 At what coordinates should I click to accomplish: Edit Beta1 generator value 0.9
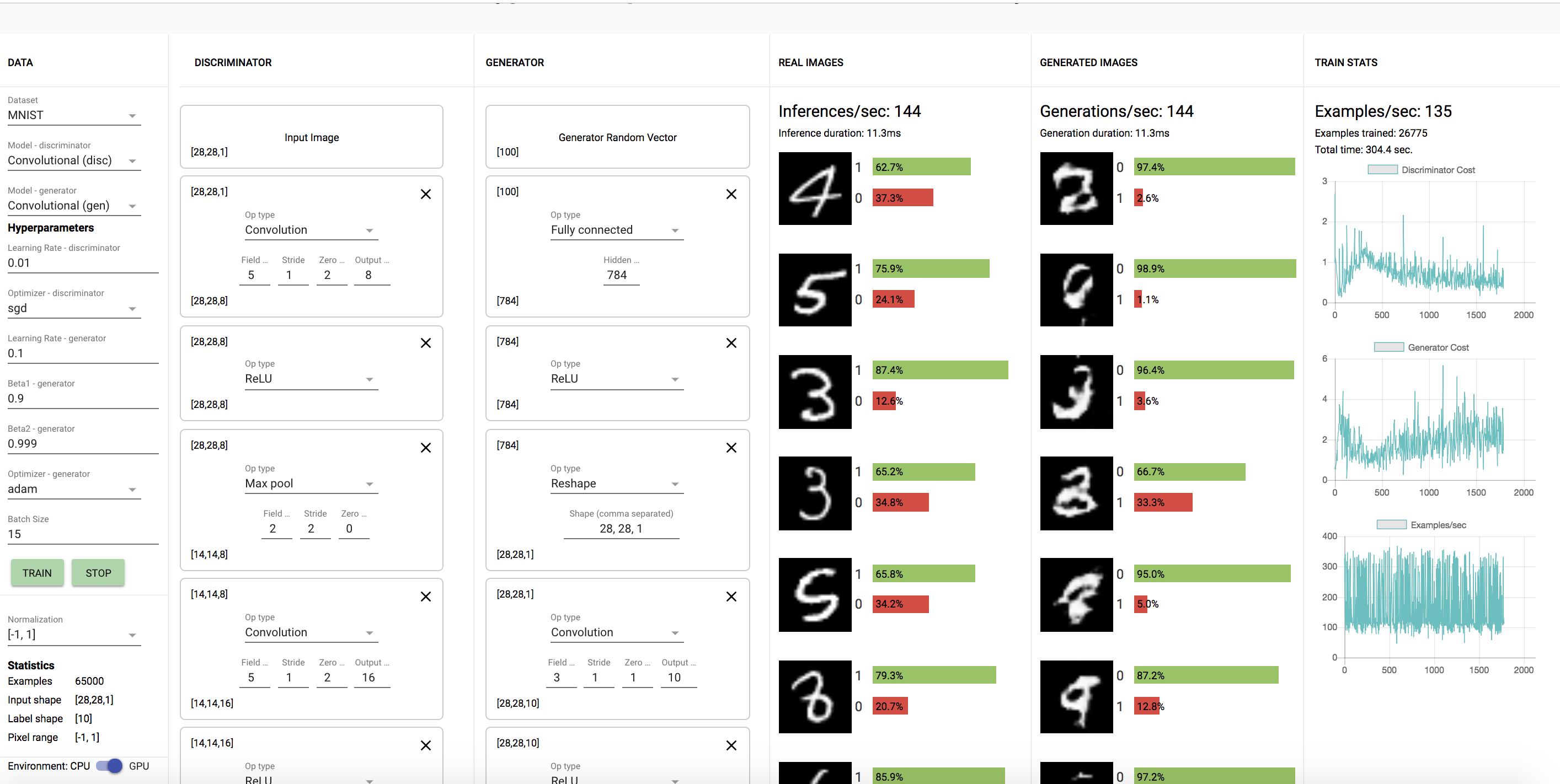pyautogui.click(x=83, y=399)
